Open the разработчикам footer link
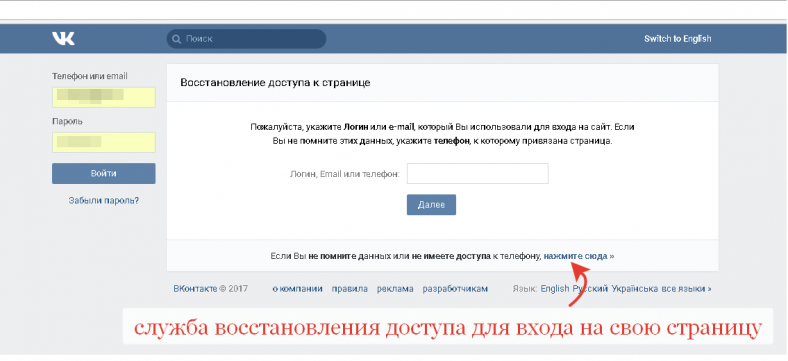Screen dimensions: 788x361 click(x=455, y=289)
